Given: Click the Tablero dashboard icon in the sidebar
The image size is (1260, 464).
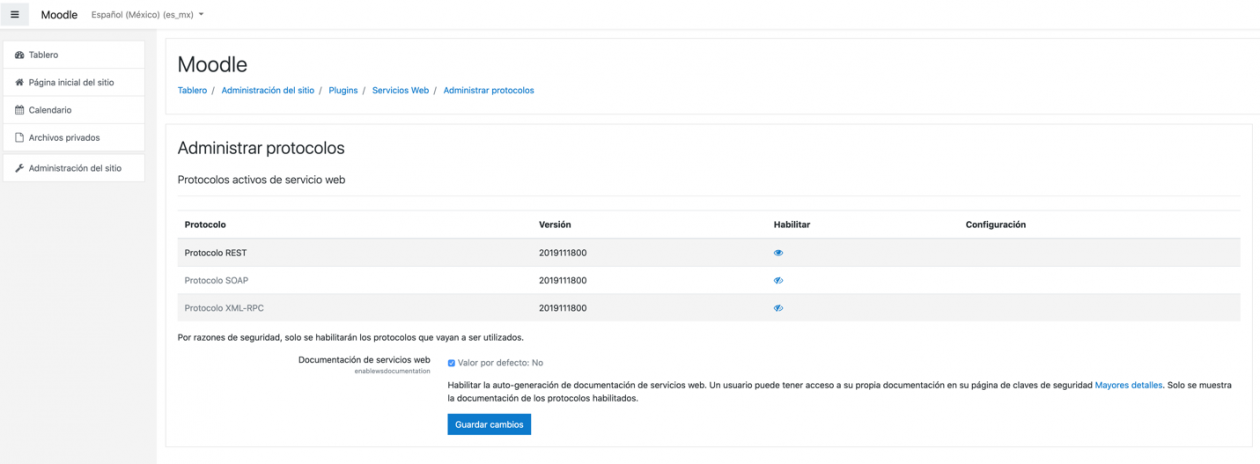Looking at the screenshot, I should pyautogui.click(x=20, y=55).
